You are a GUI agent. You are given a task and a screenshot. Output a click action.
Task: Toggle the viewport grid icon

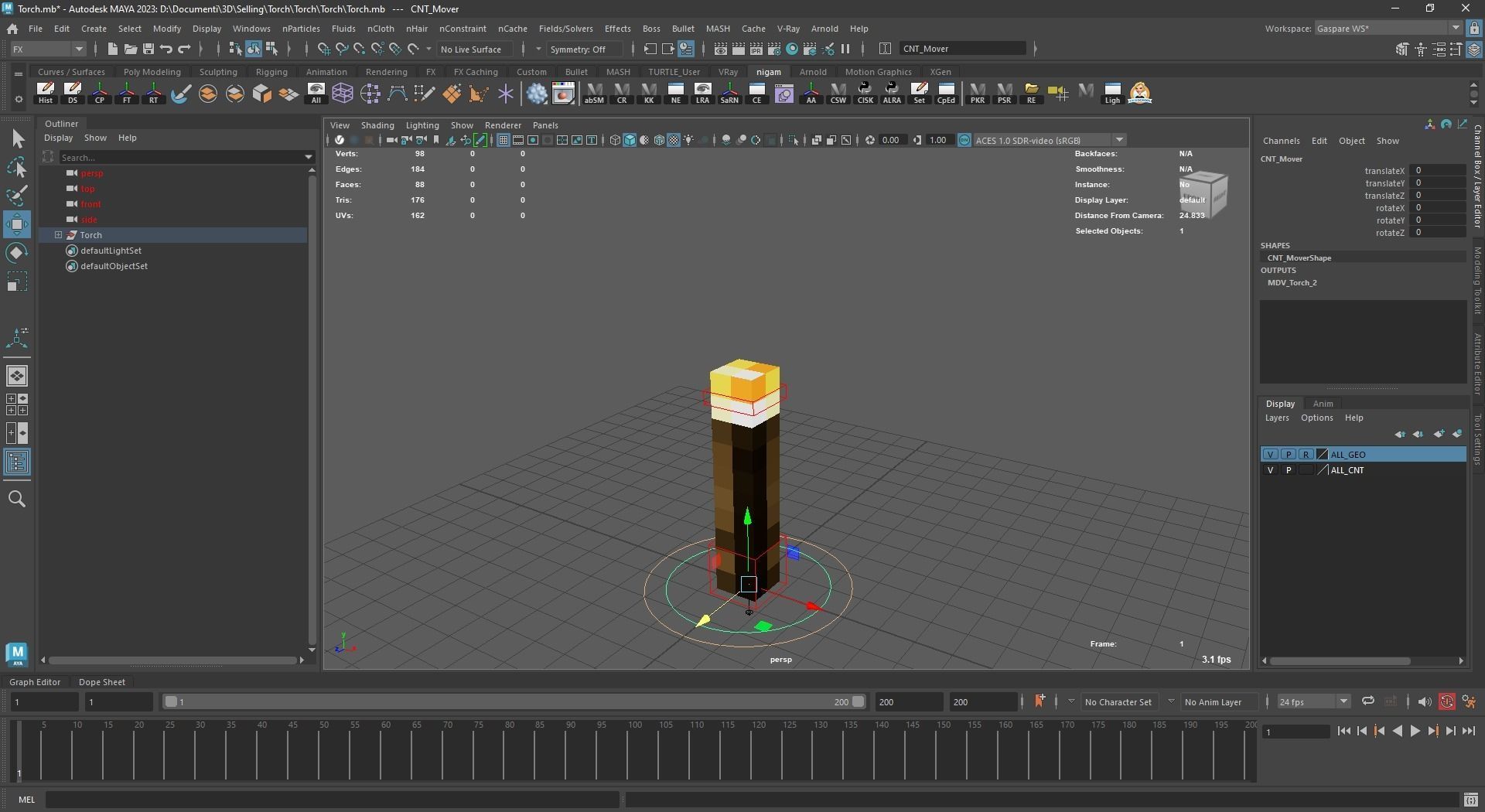tap(504, 140)
